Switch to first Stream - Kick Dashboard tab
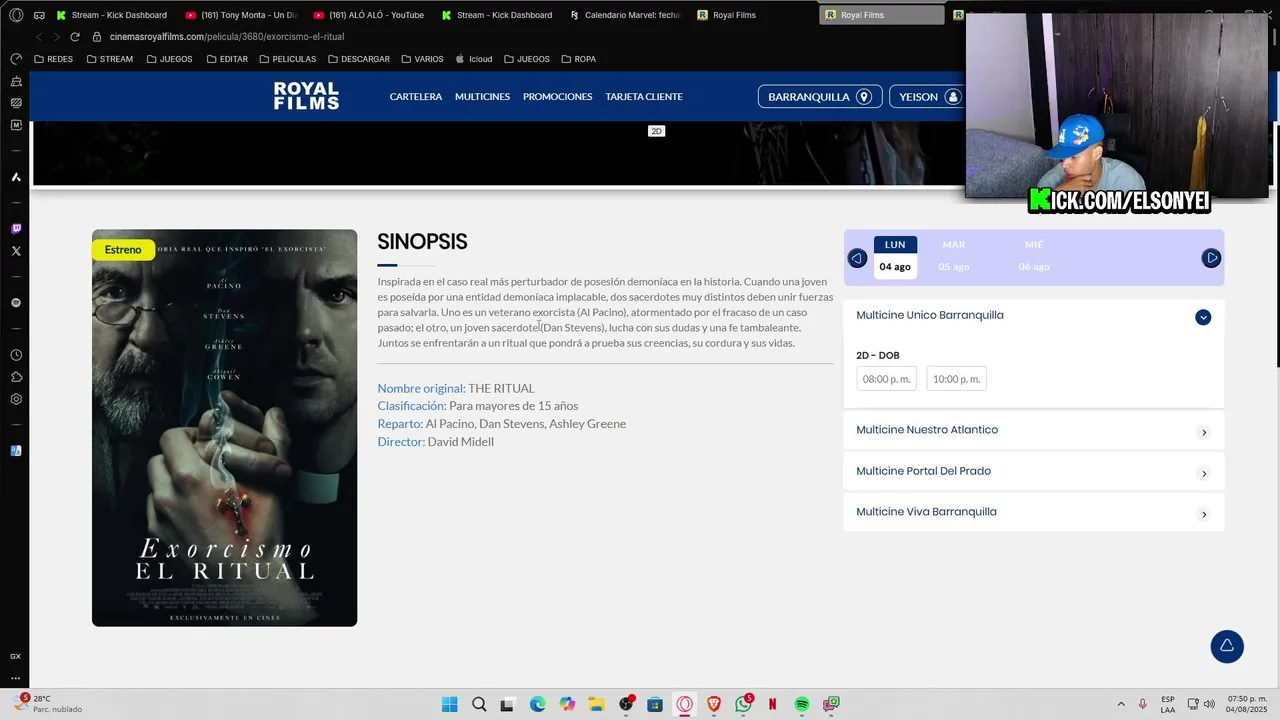 (x=112, y=15)
